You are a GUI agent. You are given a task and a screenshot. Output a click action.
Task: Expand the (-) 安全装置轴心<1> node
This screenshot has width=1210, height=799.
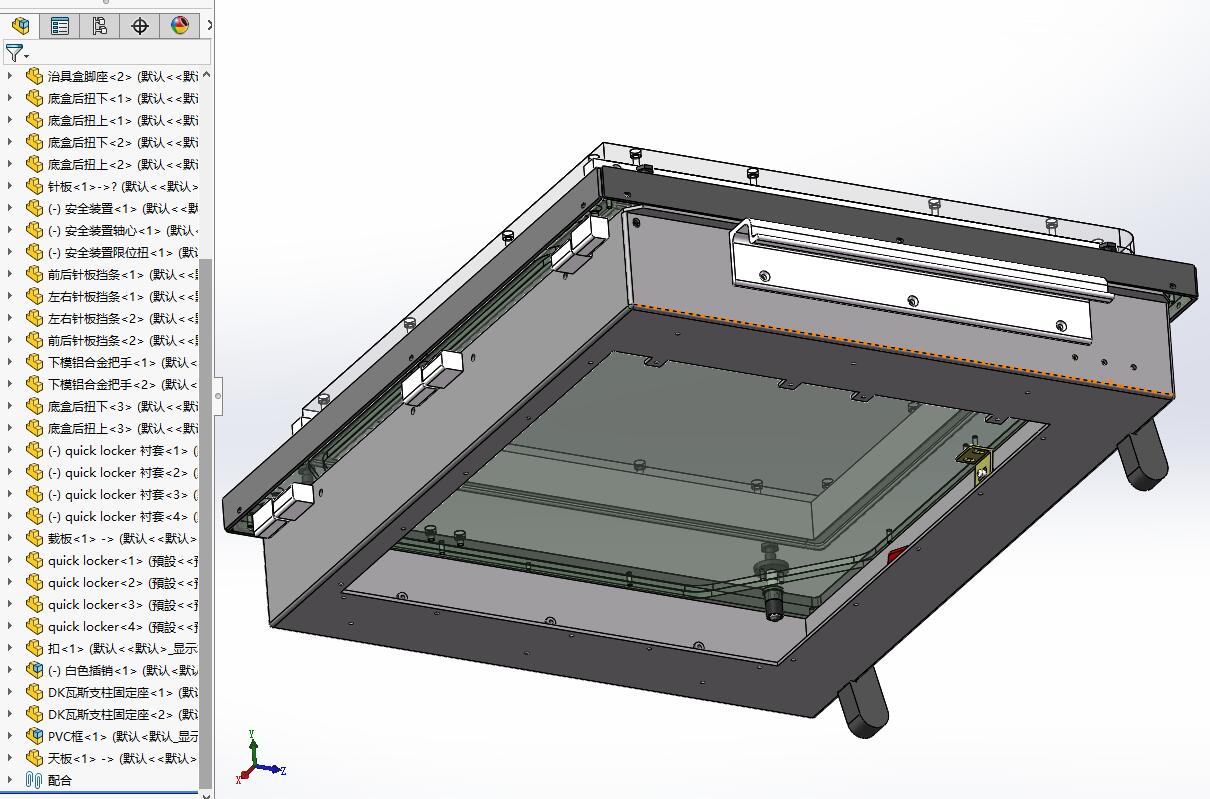pyautogui.click(x=11, y=230)
